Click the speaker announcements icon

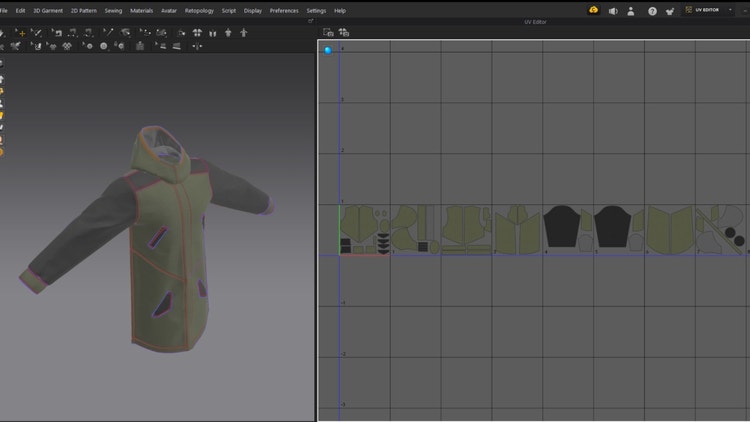[x=613, y=11]
